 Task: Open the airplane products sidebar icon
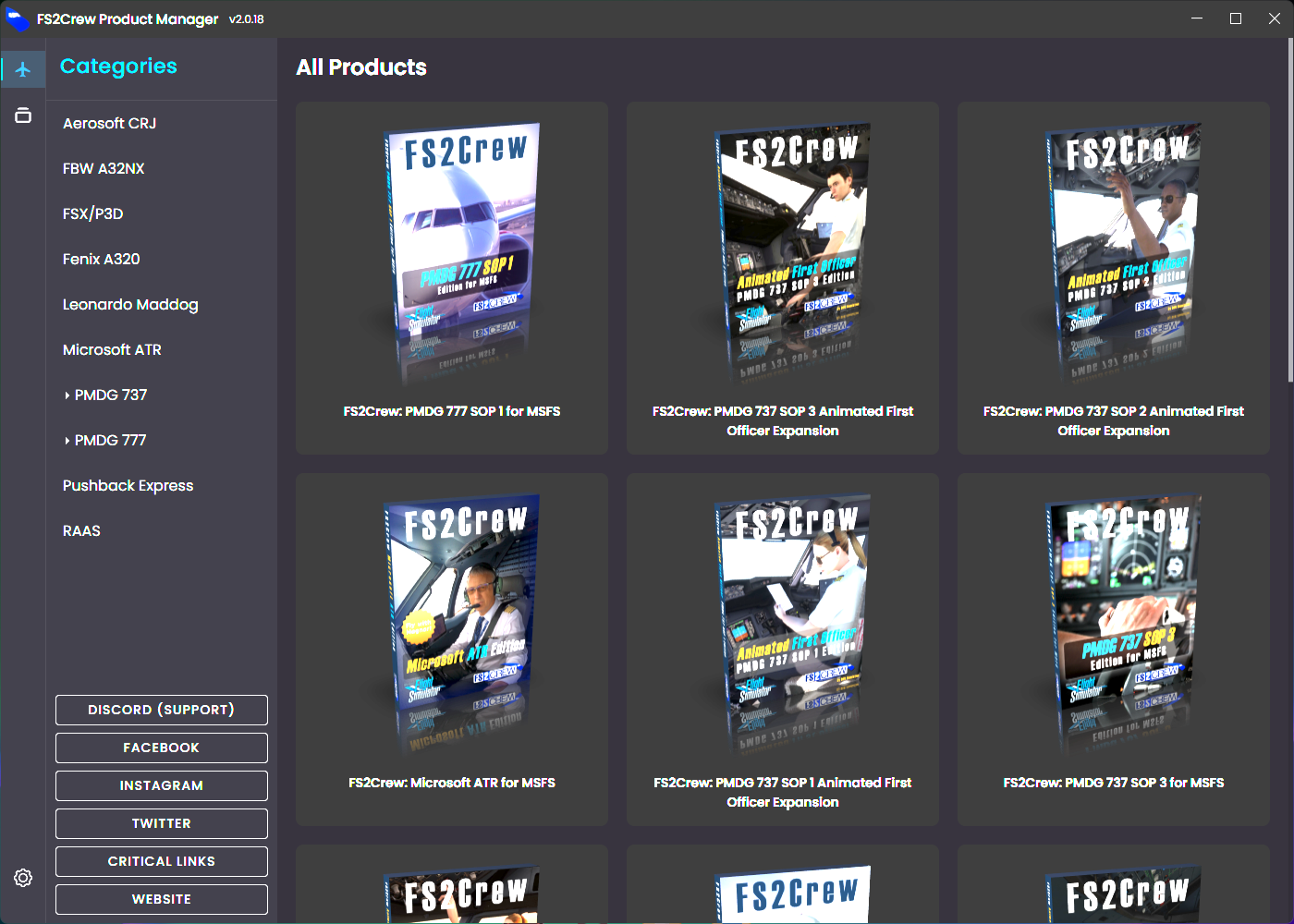pyautogui.click(x=23, y=69)
